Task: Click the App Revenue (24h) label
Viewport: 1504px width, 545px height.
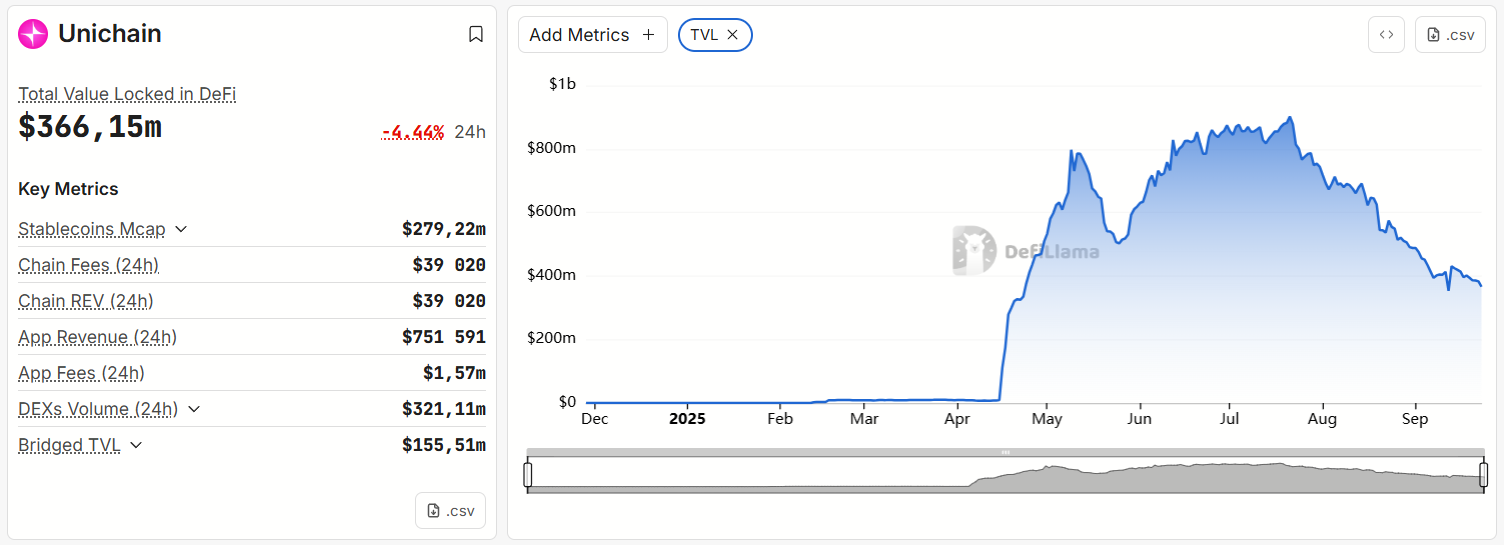Action: 97,337
